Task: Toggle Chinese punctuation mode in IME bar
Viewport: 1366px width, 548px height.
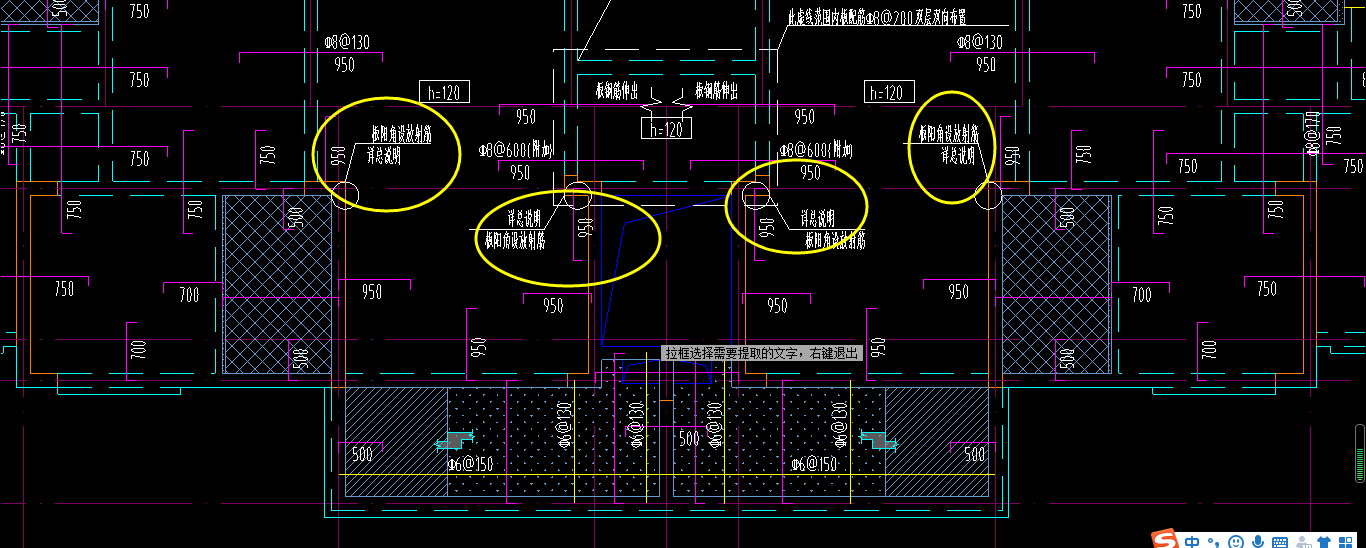Action: pos(1214,542)
